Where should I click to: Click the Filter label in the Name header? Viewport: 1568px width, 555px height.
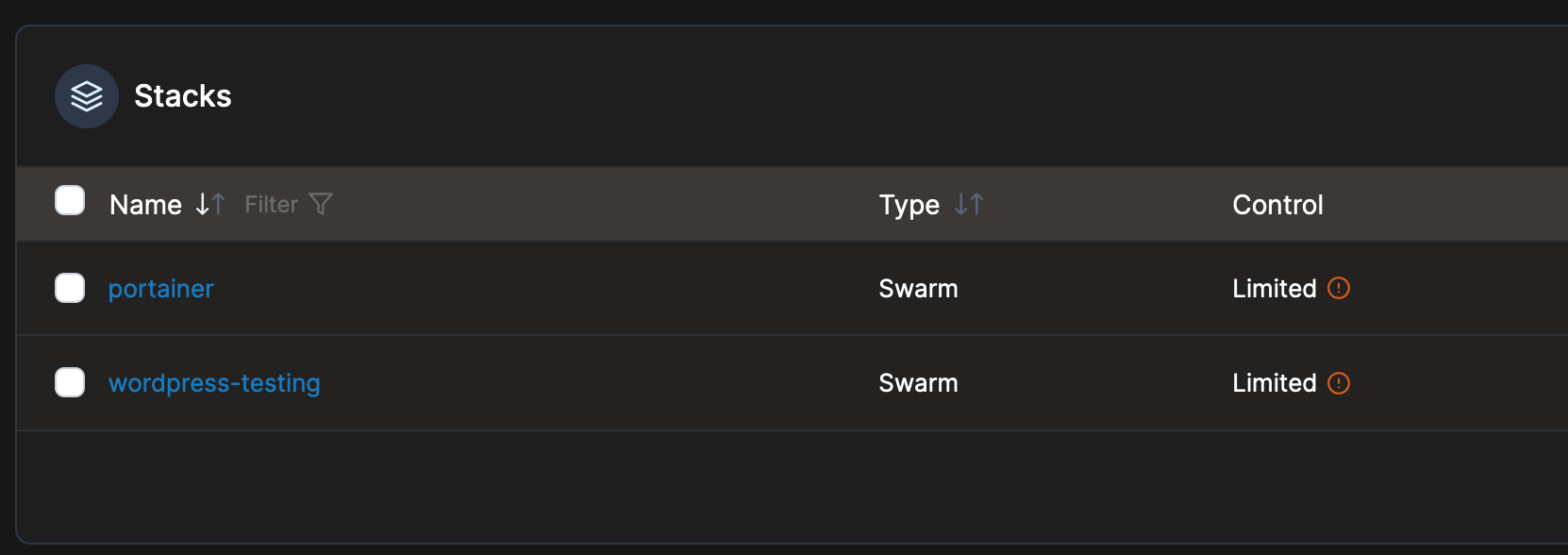(271, 204)
